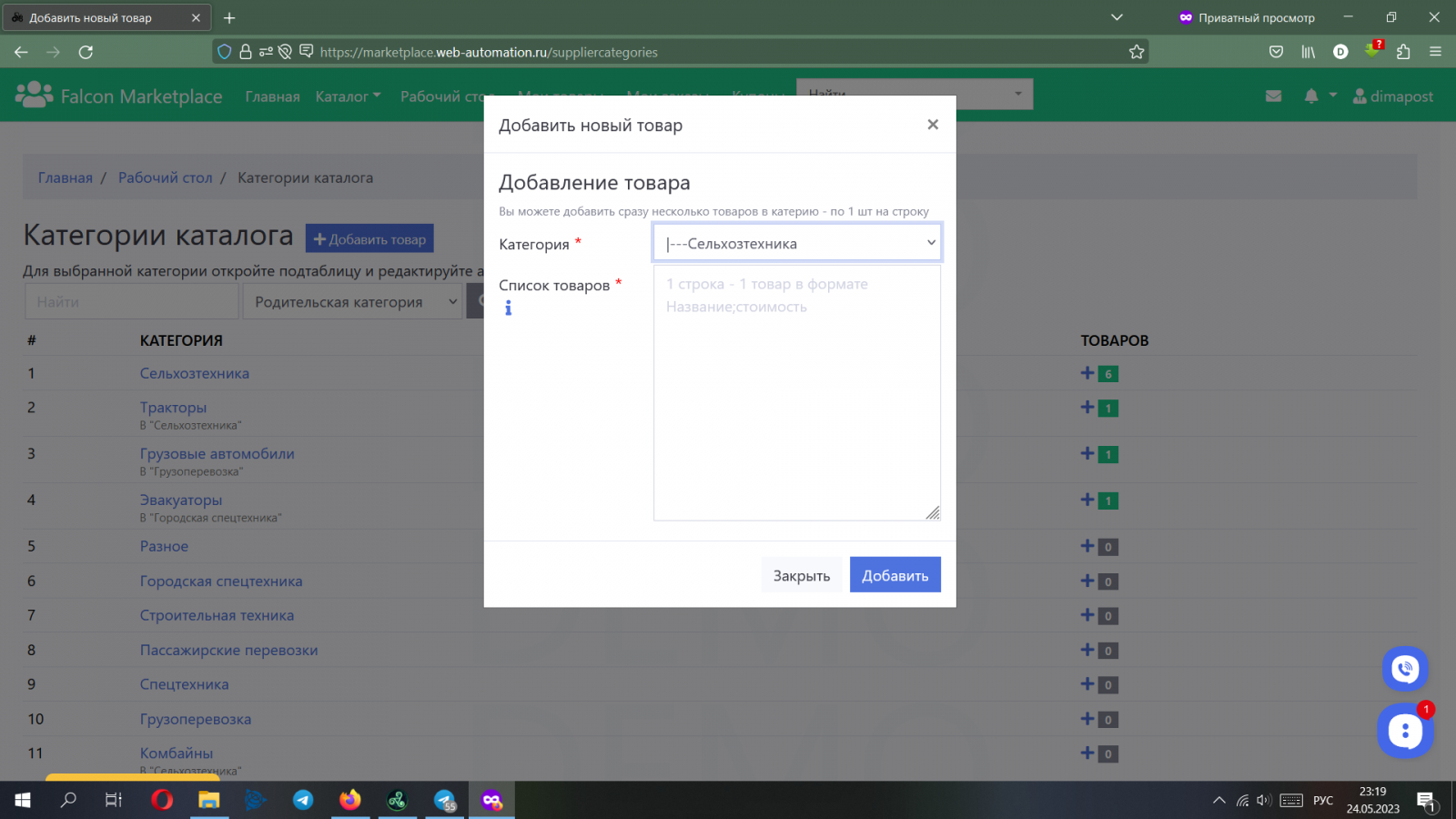1456x819 pixels.
Task: Go to Главная in the navbar
Action: click(x=272, y=96)
